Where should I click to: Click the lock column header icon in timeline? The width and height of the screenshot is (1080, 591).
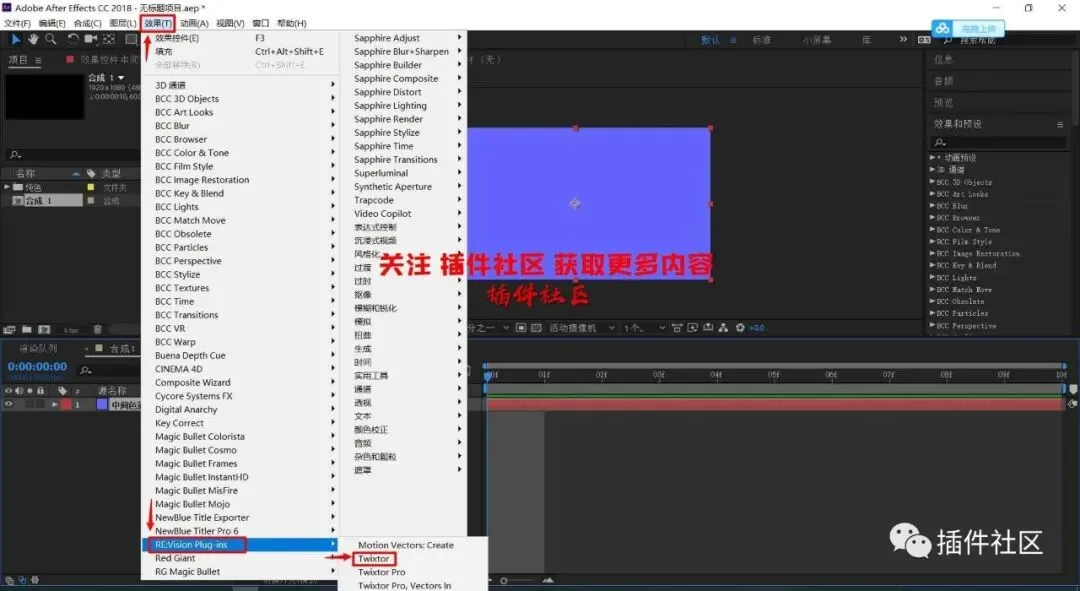[x=41, y=391]
